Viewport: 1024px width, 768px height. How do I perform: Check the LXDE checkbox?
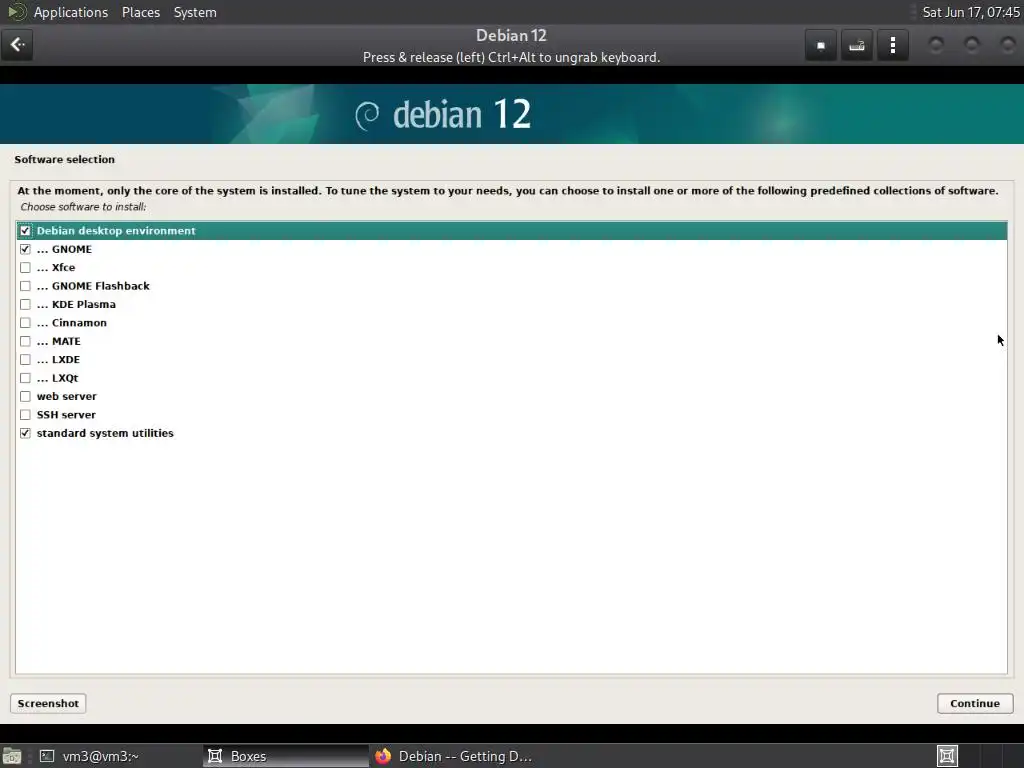click(x=25, y=359)
